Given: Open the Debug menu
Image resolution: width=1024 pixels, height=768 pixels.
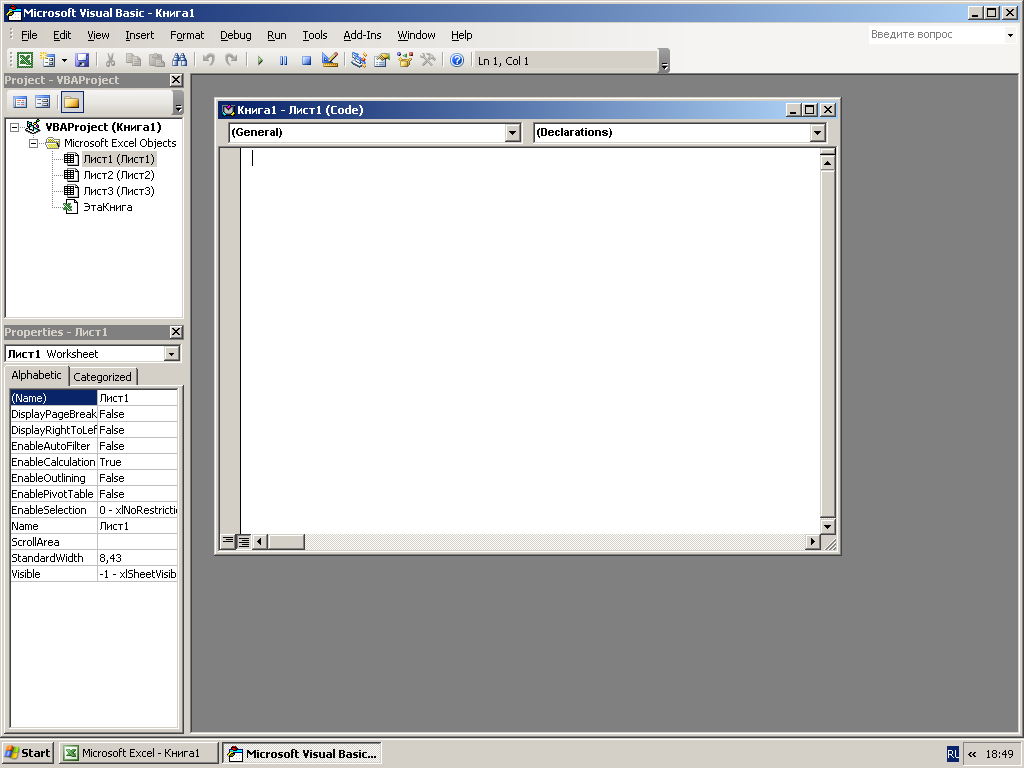Looking at the screenshot, I should click(x=236, y=35).
